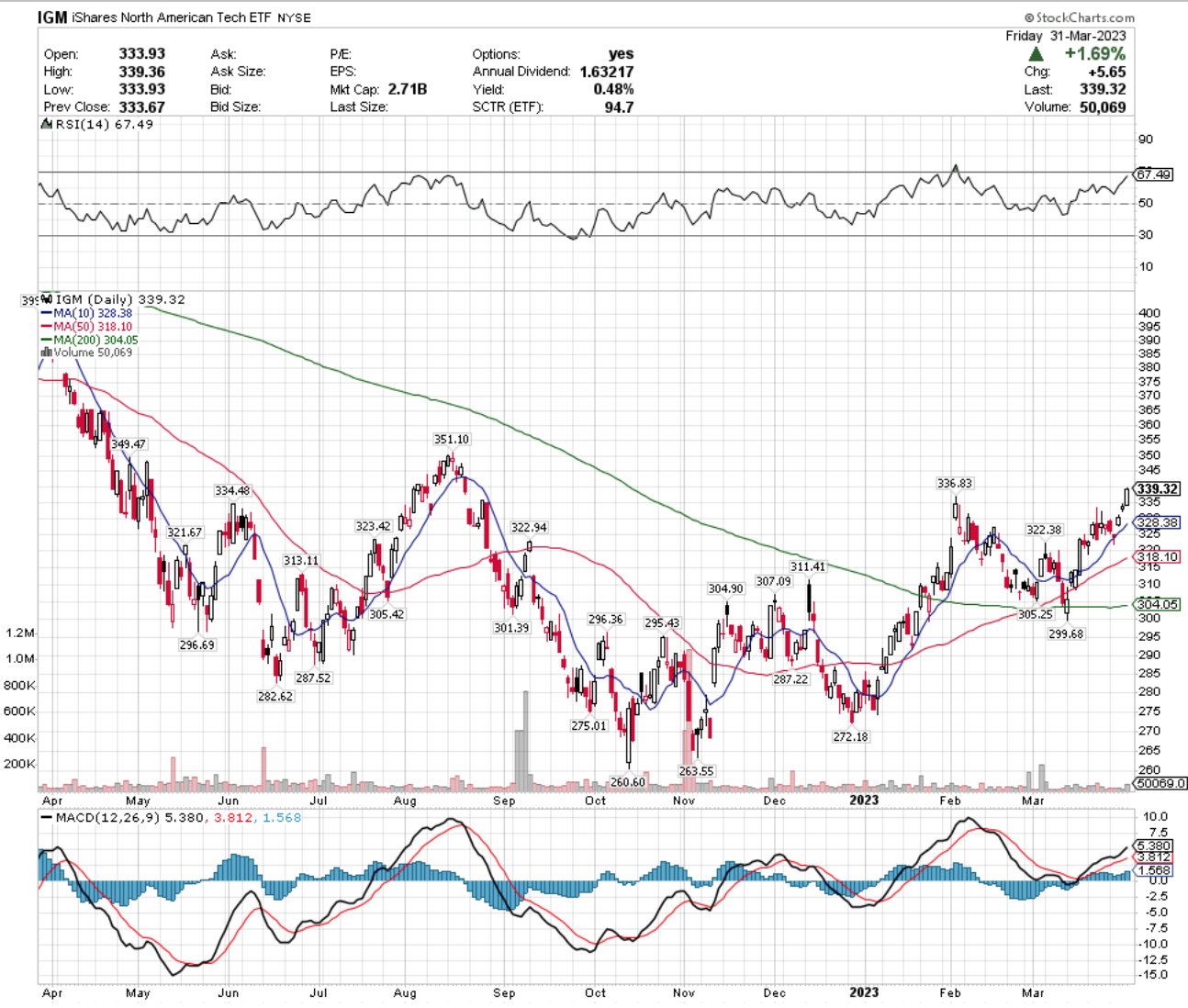Click the 260.60 October low label
The width and height of the screenshot is (1188, 1008).
pos(628,782)
